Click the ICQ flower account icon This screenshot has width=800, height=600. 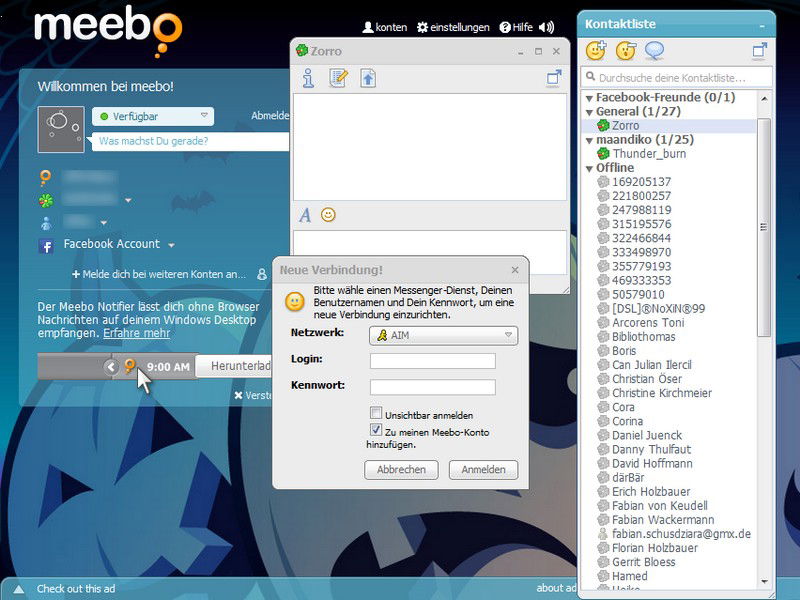click(x=46, y=201)
